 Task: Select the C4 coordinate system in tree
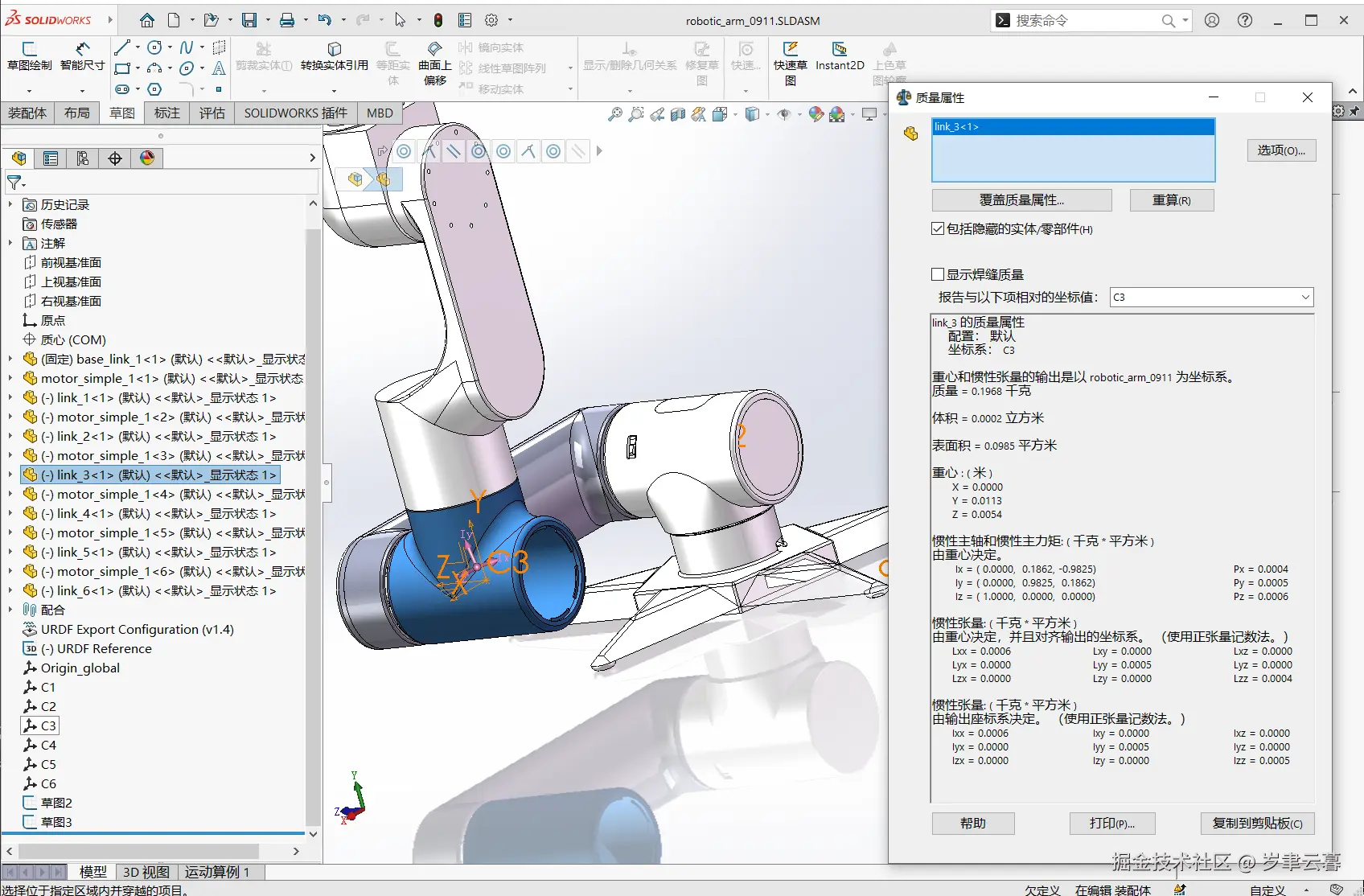click(x=48, y=746)
